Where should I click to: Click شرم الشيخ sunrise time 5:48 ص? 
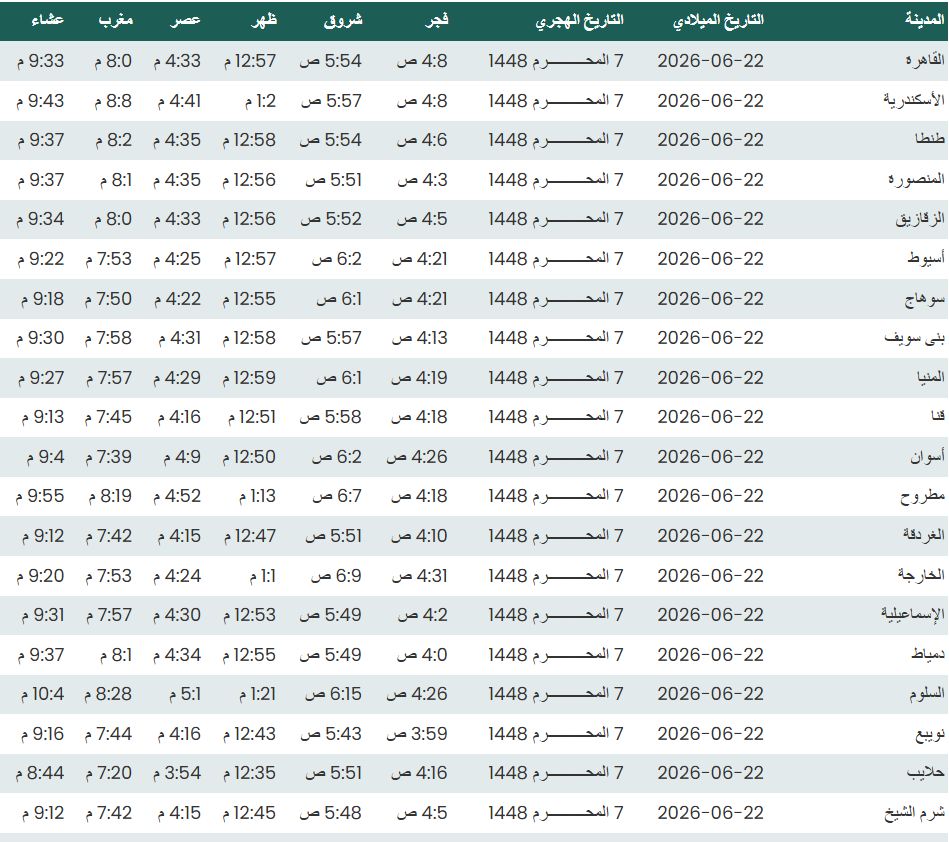point(330,813)
